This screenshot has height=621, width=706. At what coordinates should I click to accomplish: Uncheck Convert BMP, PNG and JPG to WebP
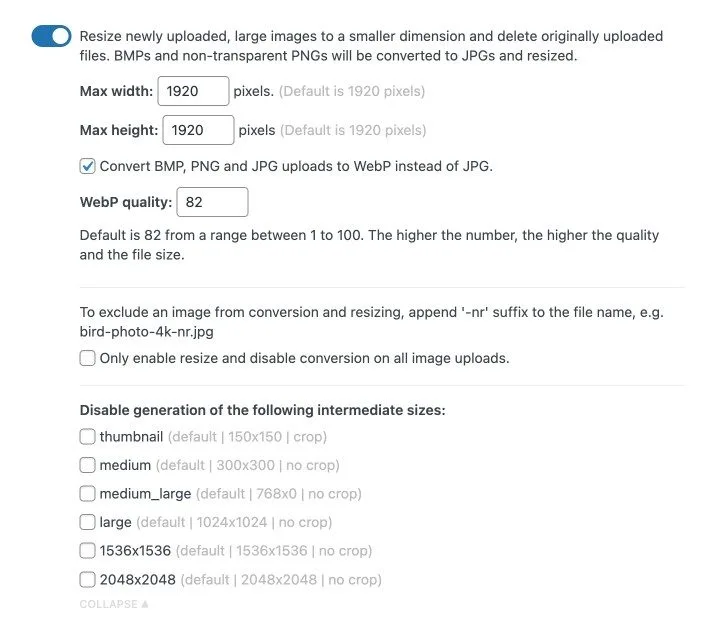click(88, 166)
